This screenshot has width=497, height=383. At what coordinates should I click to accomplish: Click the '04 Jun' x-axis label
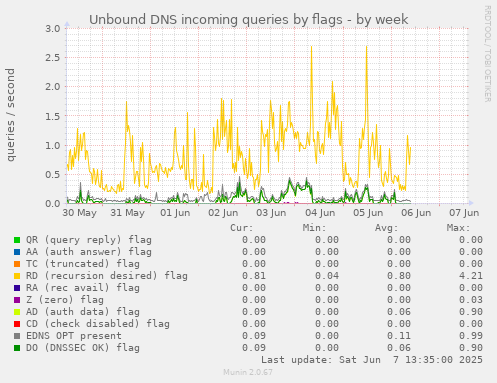tap(320, 213)
